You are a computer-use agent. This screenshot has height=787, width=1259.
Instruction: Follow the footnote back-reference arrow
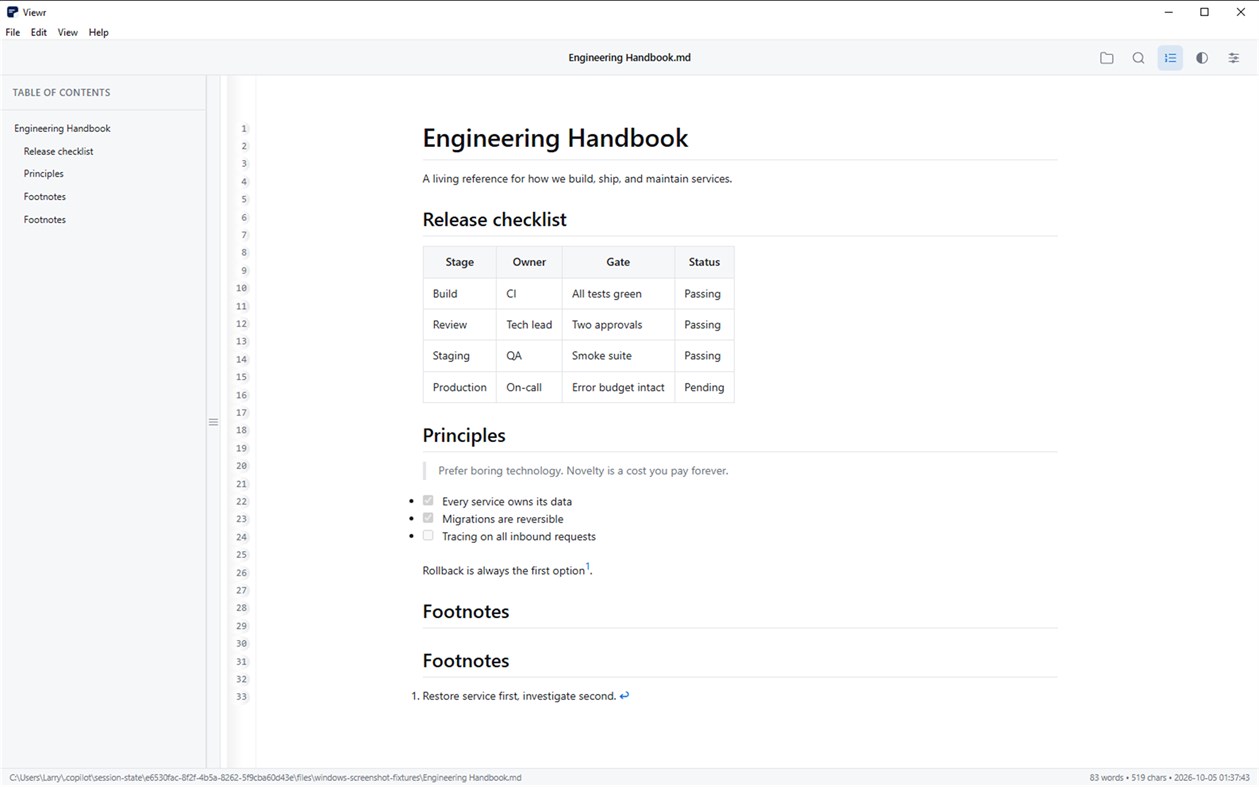(x=624, y=696)
